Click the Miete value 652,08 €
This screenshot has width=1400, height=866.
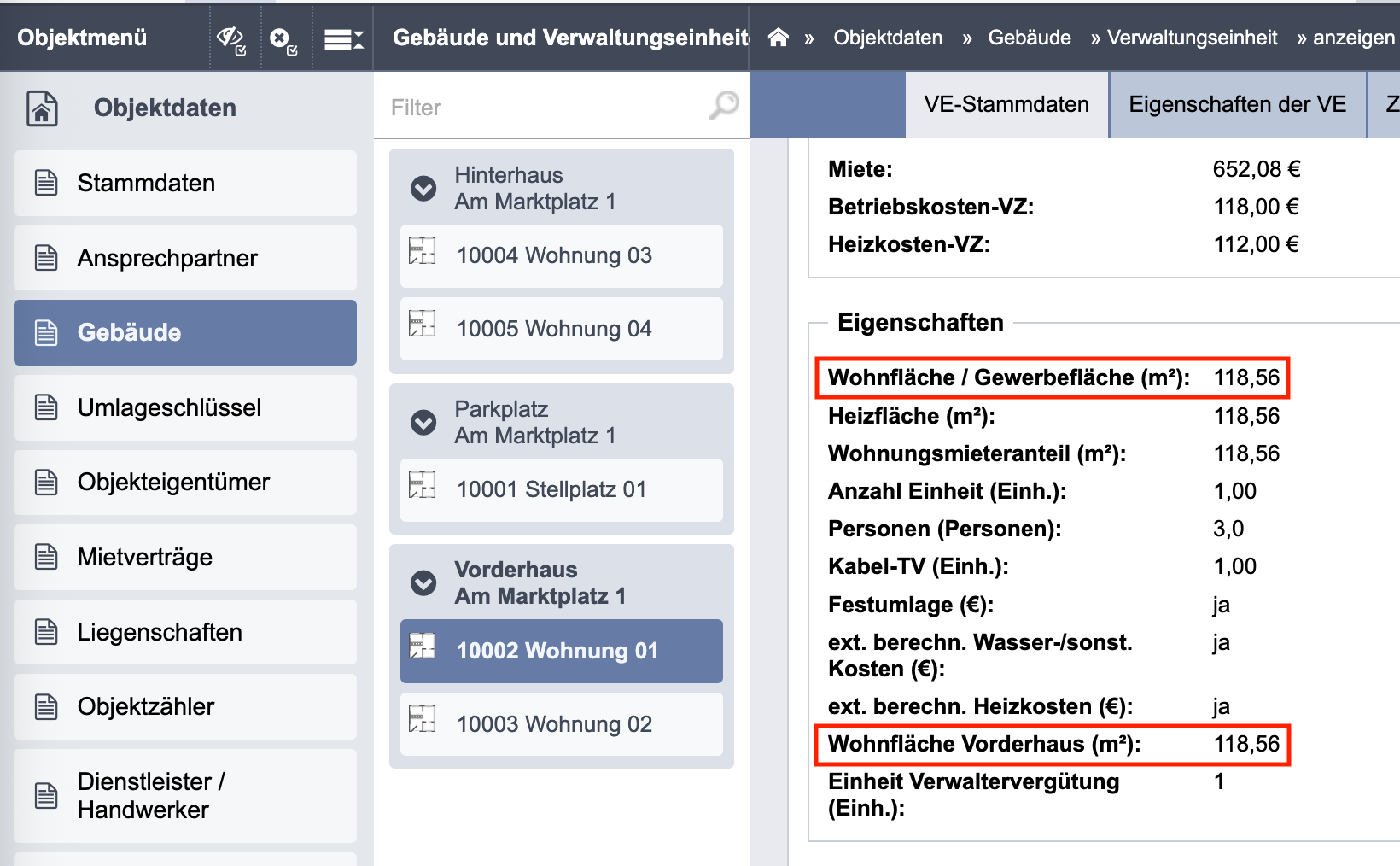pyautogui.click(x=1257, y=169)
